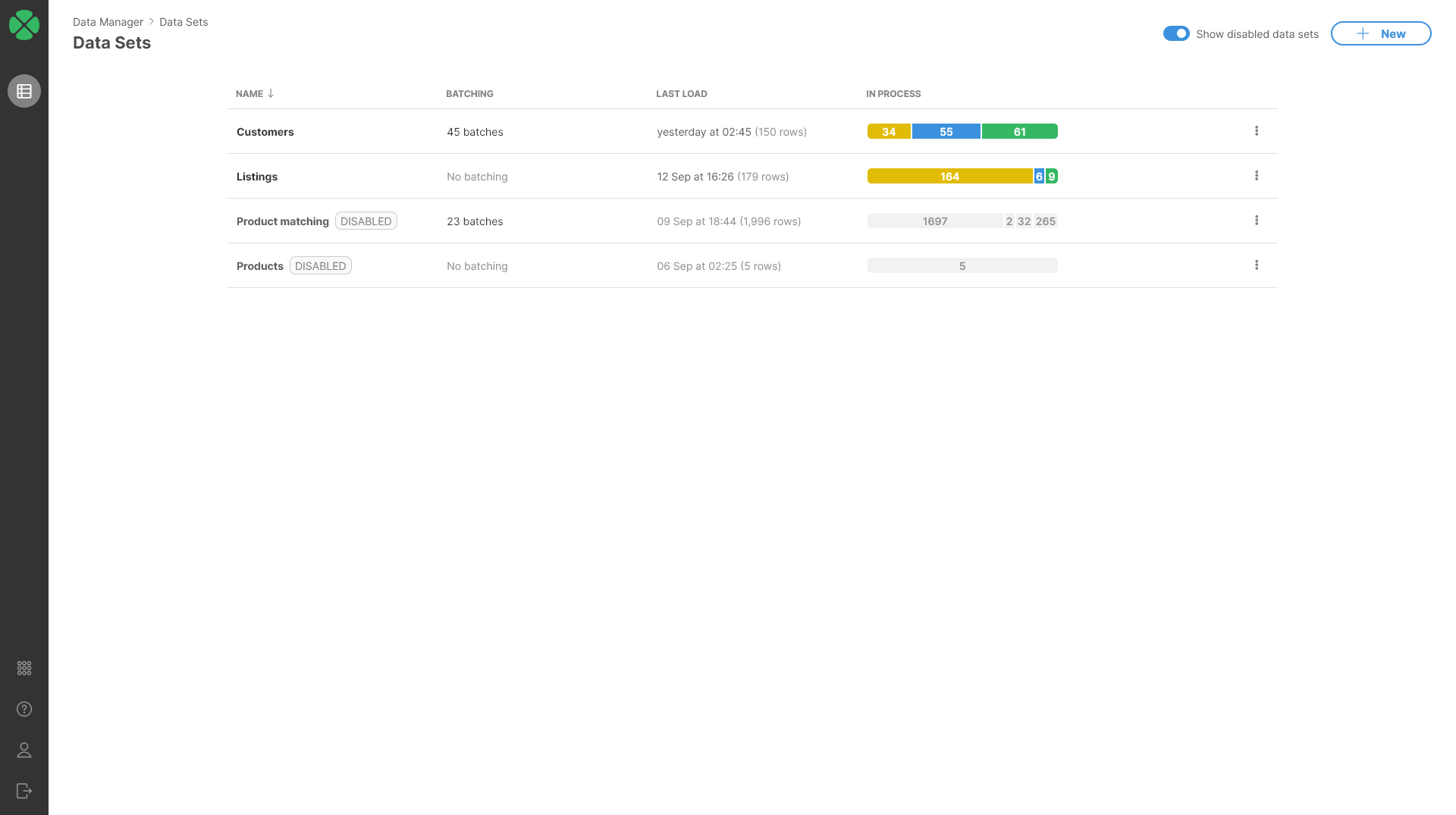Click the help question mark icon
This screenshot has width=1456, height=815.
point(24,709)
